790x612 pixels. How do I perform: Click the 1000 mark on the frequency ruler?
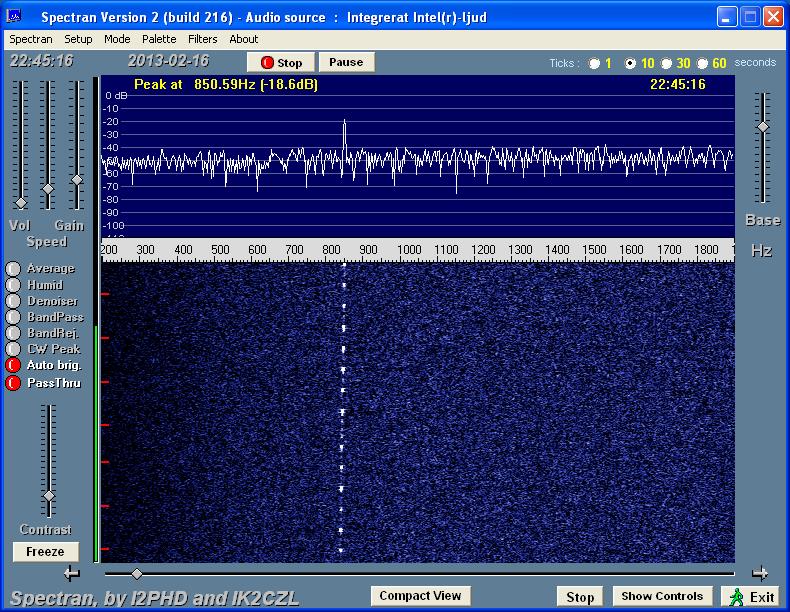409,250
